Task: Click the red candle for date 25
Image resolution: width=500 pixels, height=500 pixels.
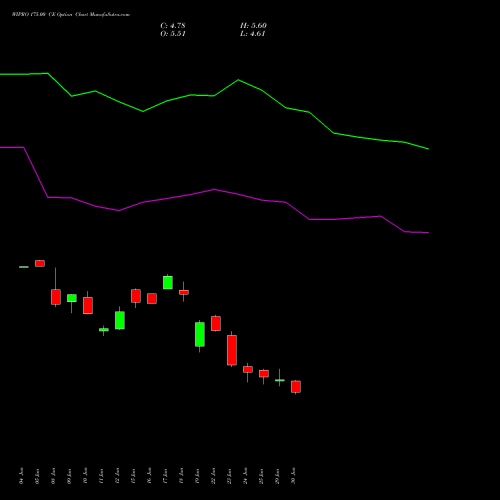Action: click(264, 373)
